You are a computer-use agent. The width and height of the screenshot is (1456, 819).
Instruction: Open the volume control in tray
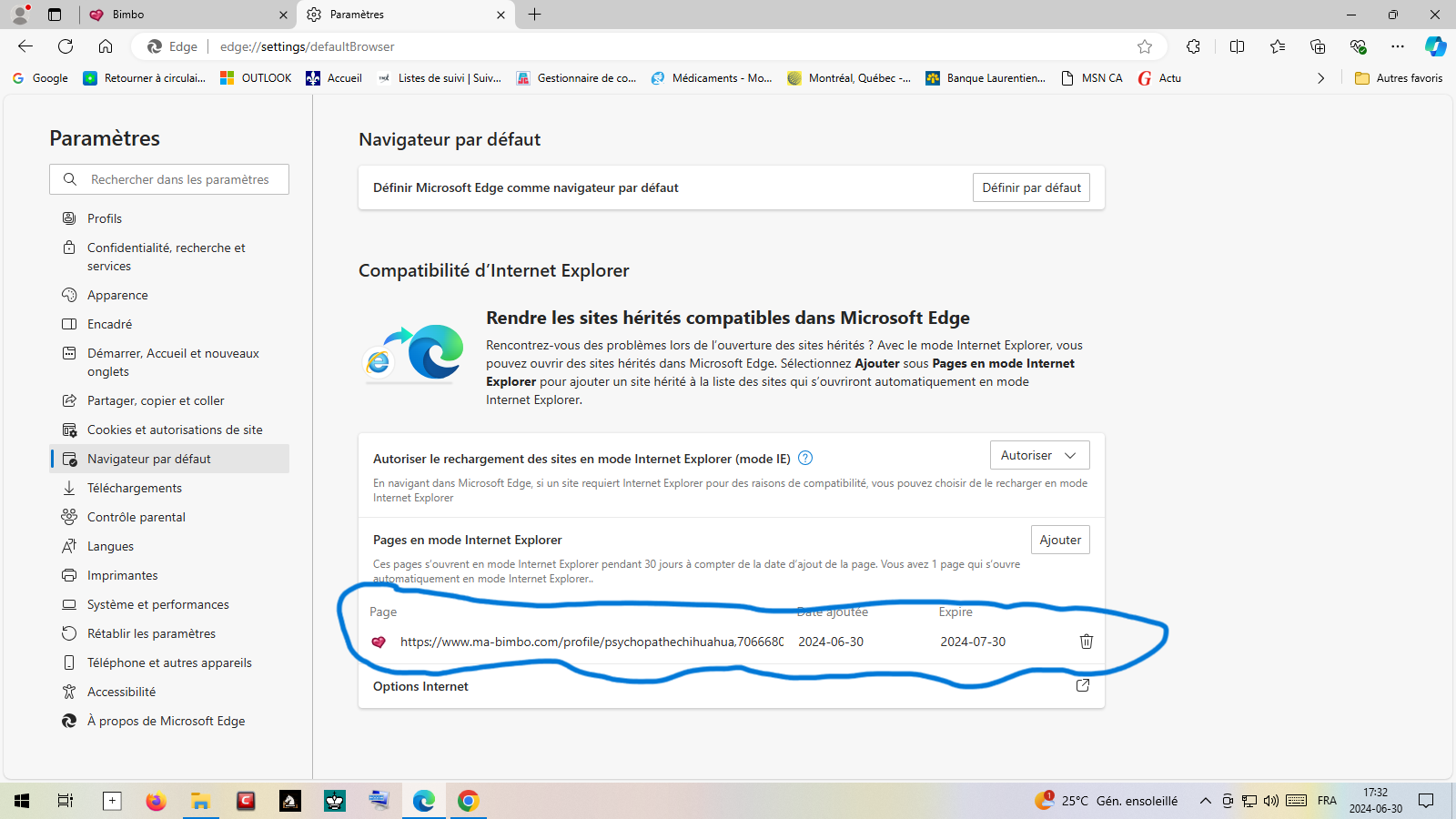pyautogui.click(x=1271, y=801)
